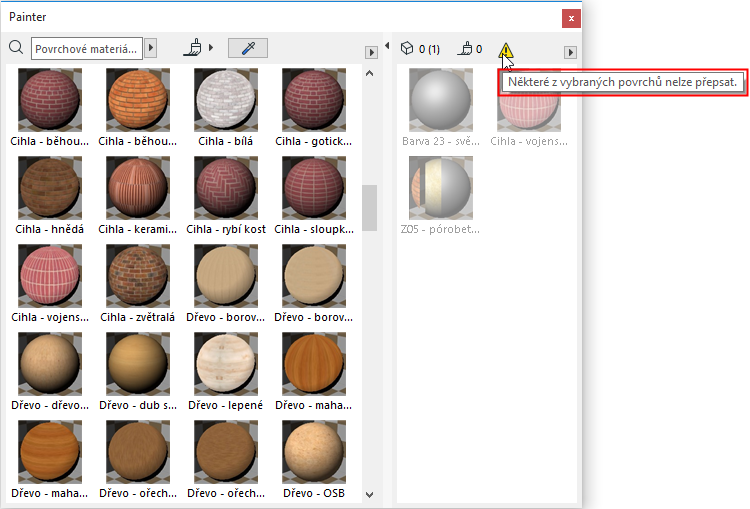
Task: Select the Cihla - bílá surface
Action: [x=225, y=100]
